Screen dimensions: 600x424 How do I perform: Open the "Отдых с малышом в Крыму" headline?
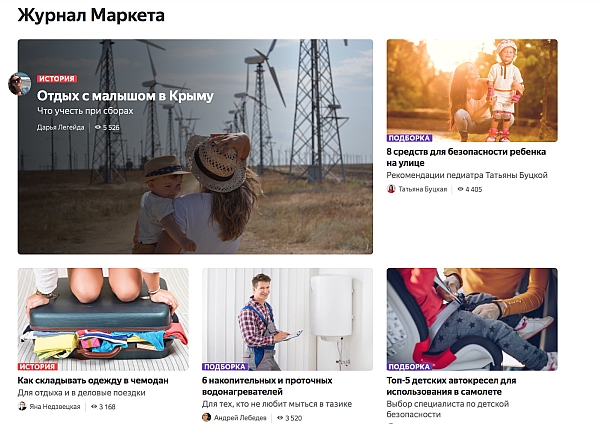click(125, 96)
